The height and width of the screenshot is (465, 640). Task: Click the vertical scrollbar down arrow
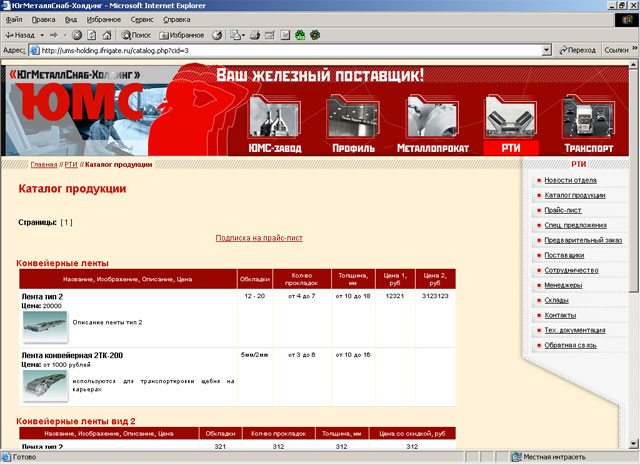pos(633,444)
